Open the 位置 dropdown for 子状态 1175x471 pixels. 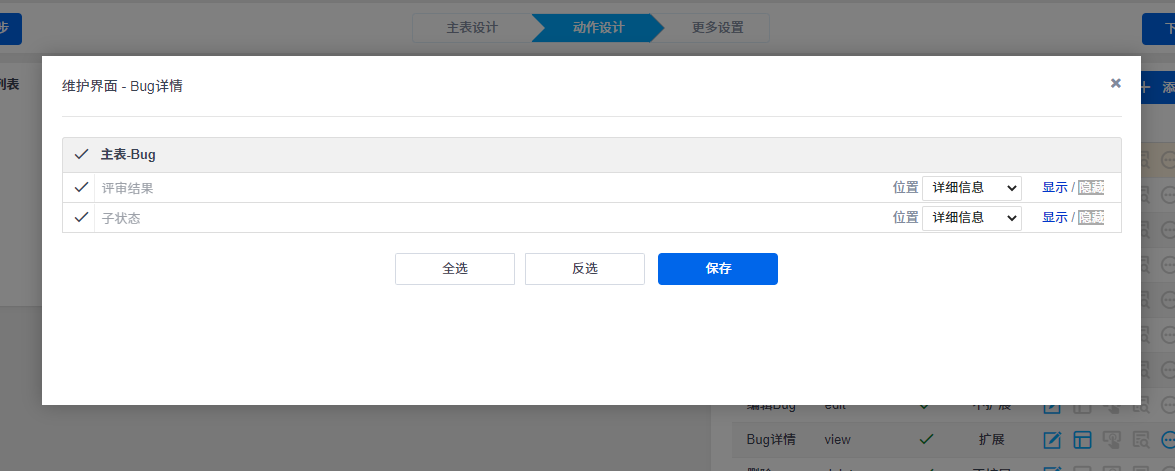[x=972, y=217]
